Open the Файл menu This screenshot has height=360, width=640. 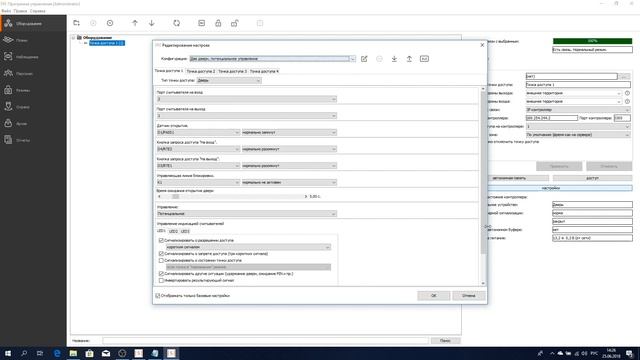click(x=6, y=11)
